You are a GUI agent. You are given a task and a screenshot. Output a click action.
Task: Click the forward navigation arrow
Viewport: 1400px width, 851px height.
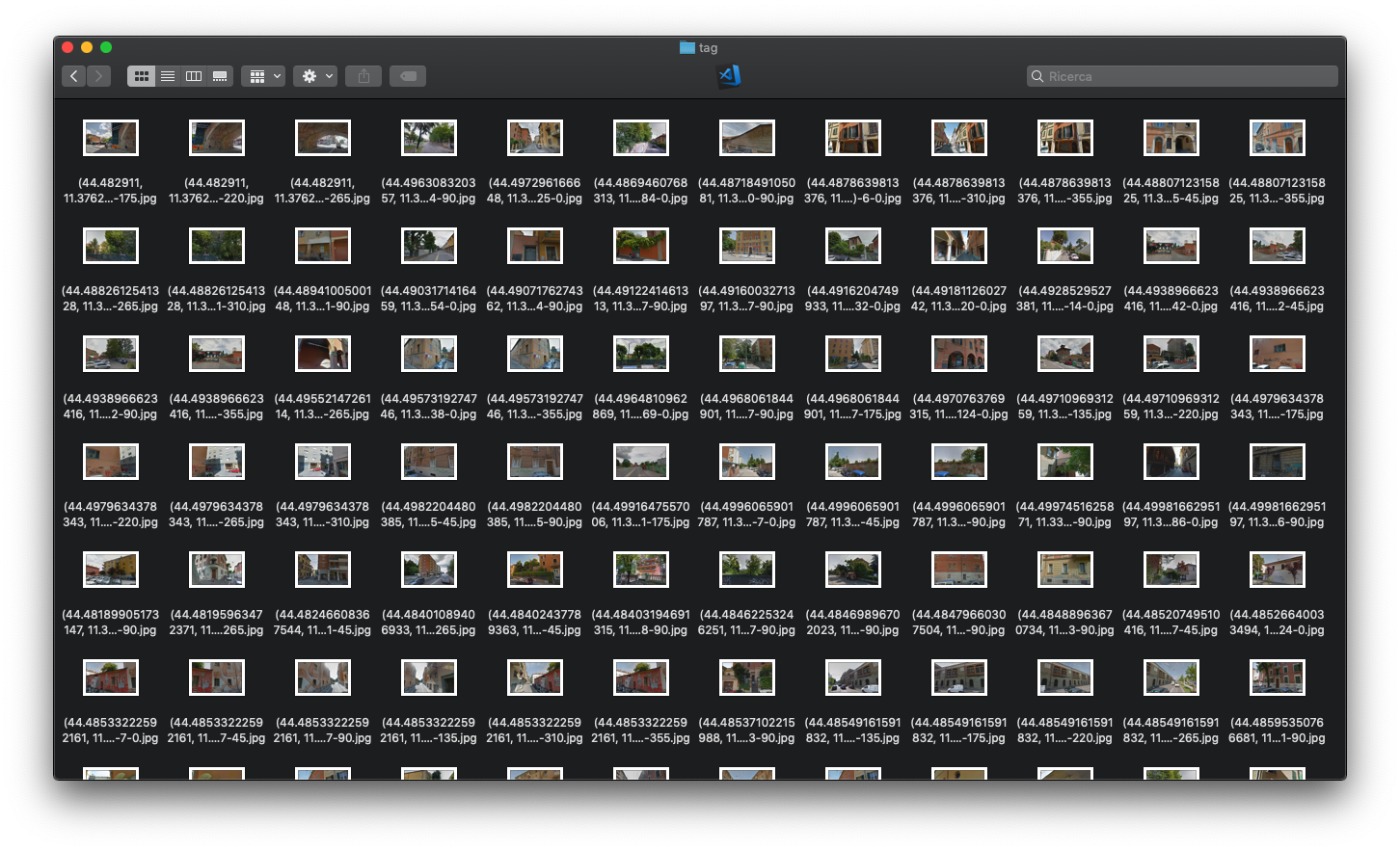click(98, 76)
